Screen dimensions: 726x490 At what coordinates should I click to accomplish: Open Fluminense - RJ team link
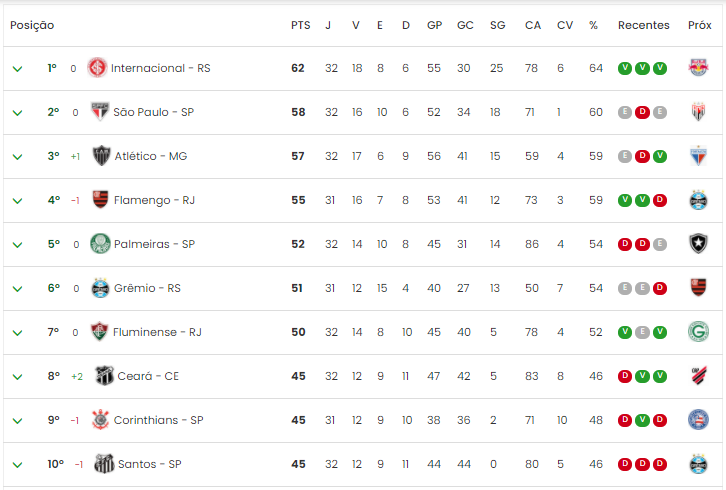click(157, 332)
